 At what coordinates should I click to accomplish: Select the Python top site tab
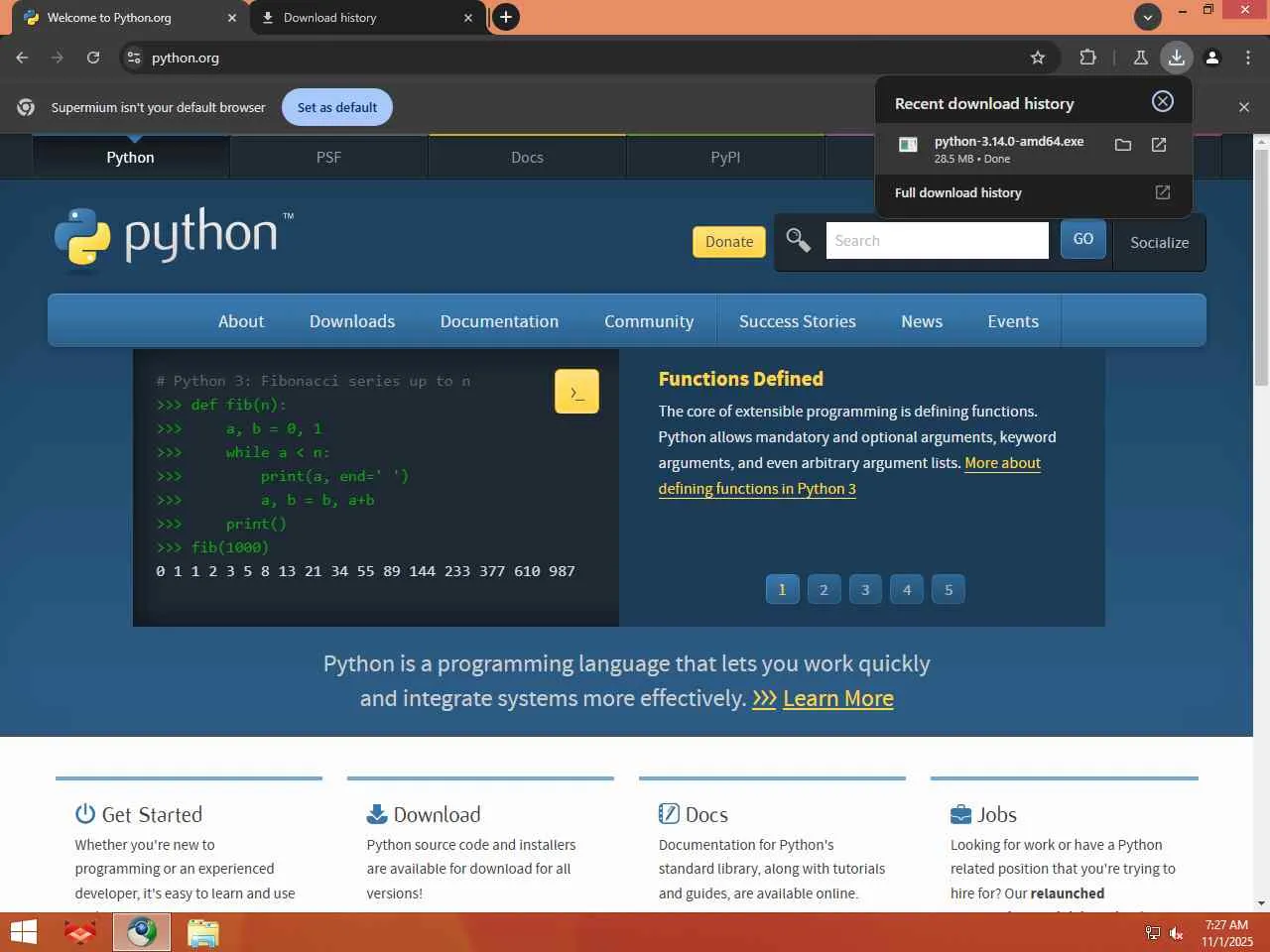[x=131, y=157]
